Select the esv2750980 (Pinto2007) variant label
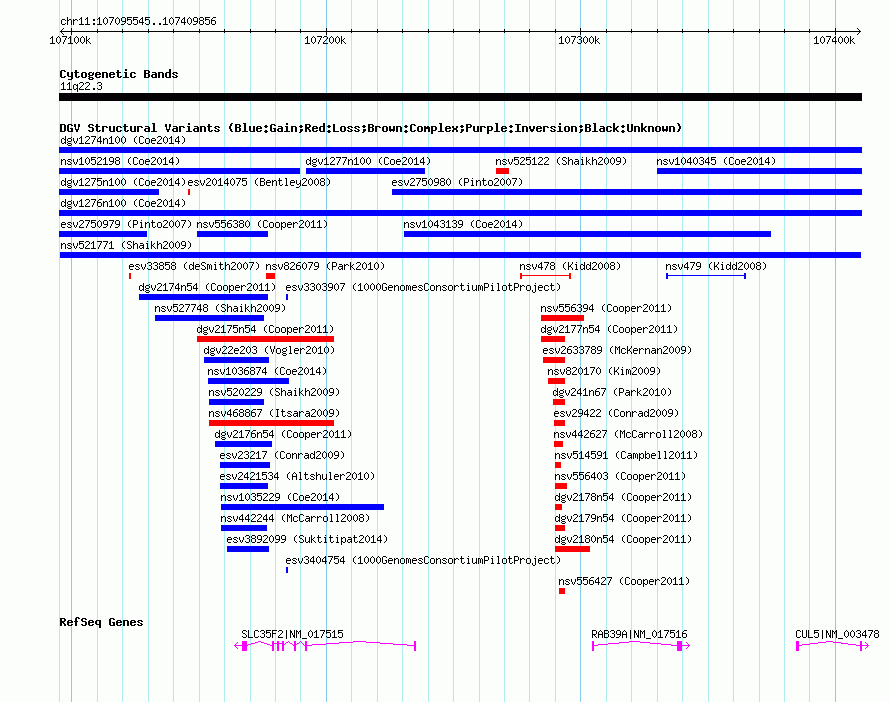This screenshot has height=702, width=890. pyautogui.click(x=457, y=182)
